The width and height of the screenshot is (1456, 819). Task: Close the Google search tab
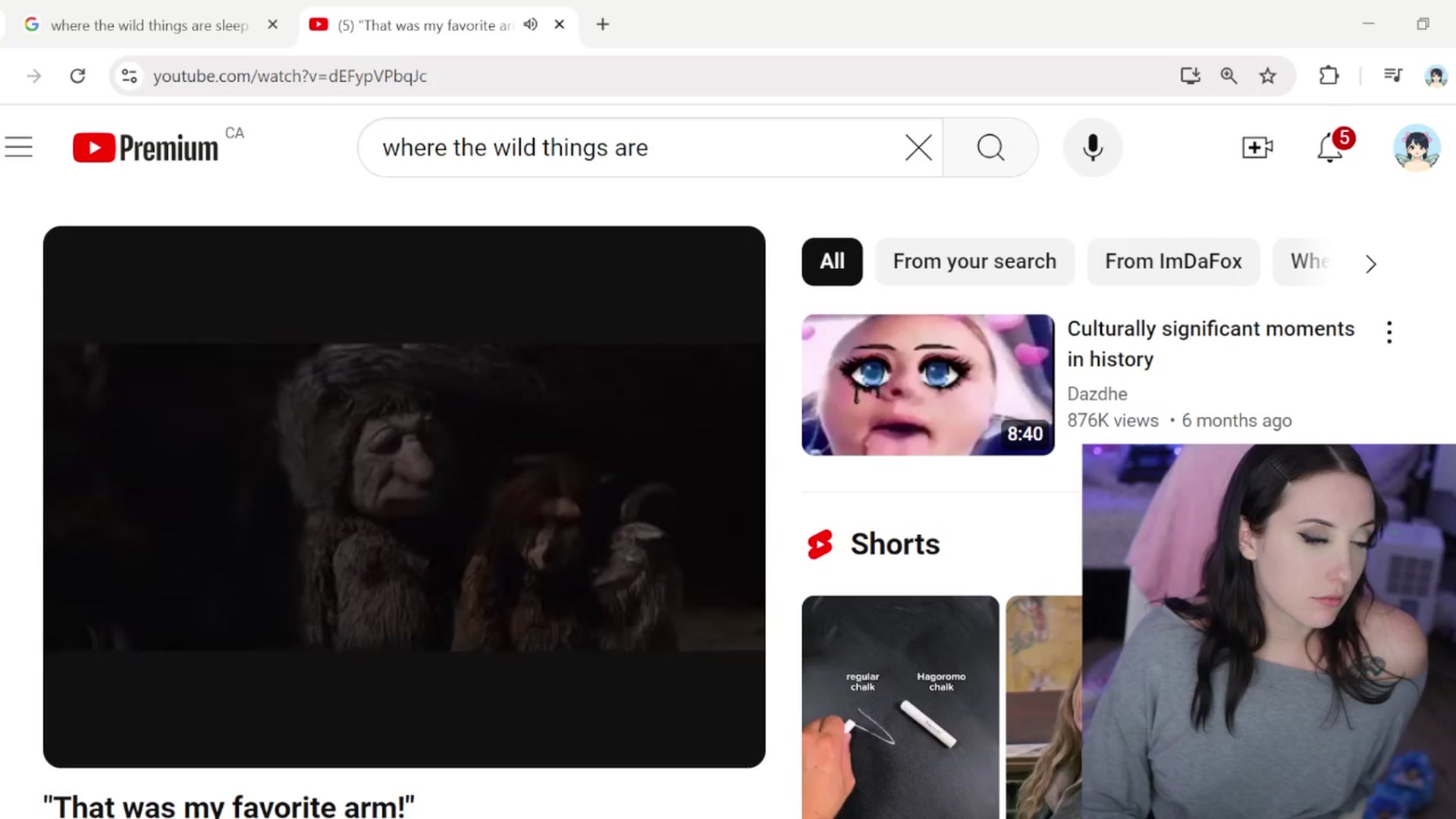tap(273, 24)
